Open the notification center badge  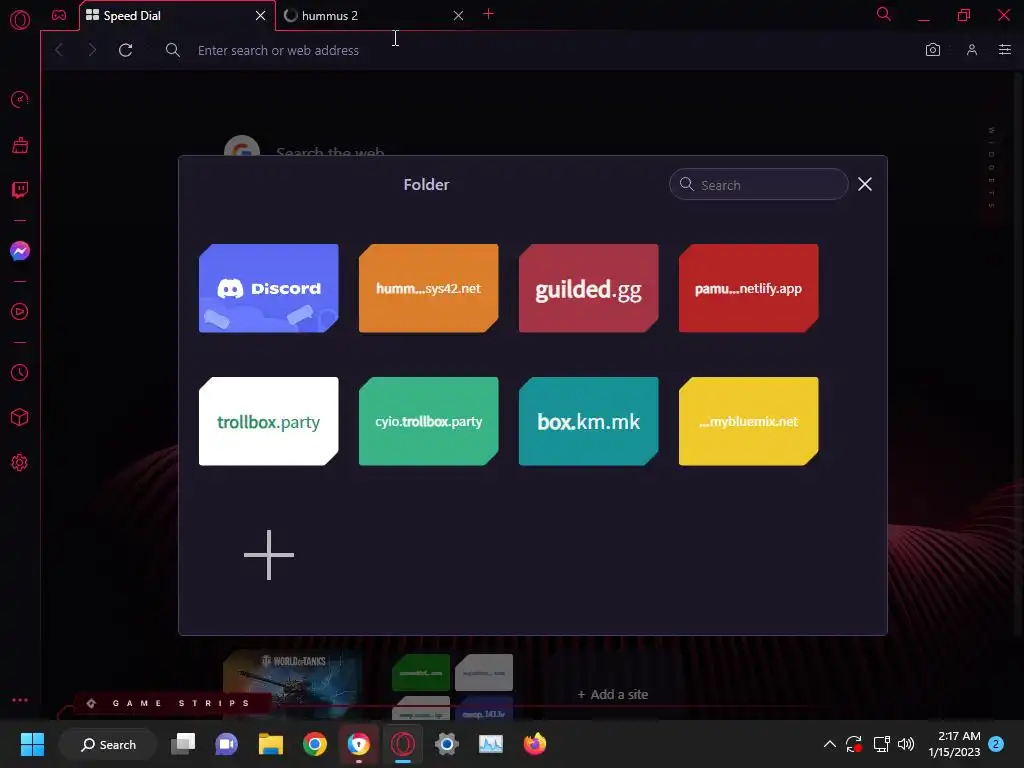(995, 744)
